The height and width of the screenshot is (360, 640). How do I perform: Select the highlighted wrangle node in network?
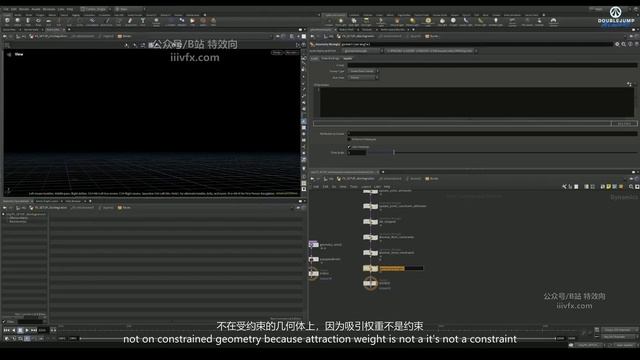tap(371, 268)
